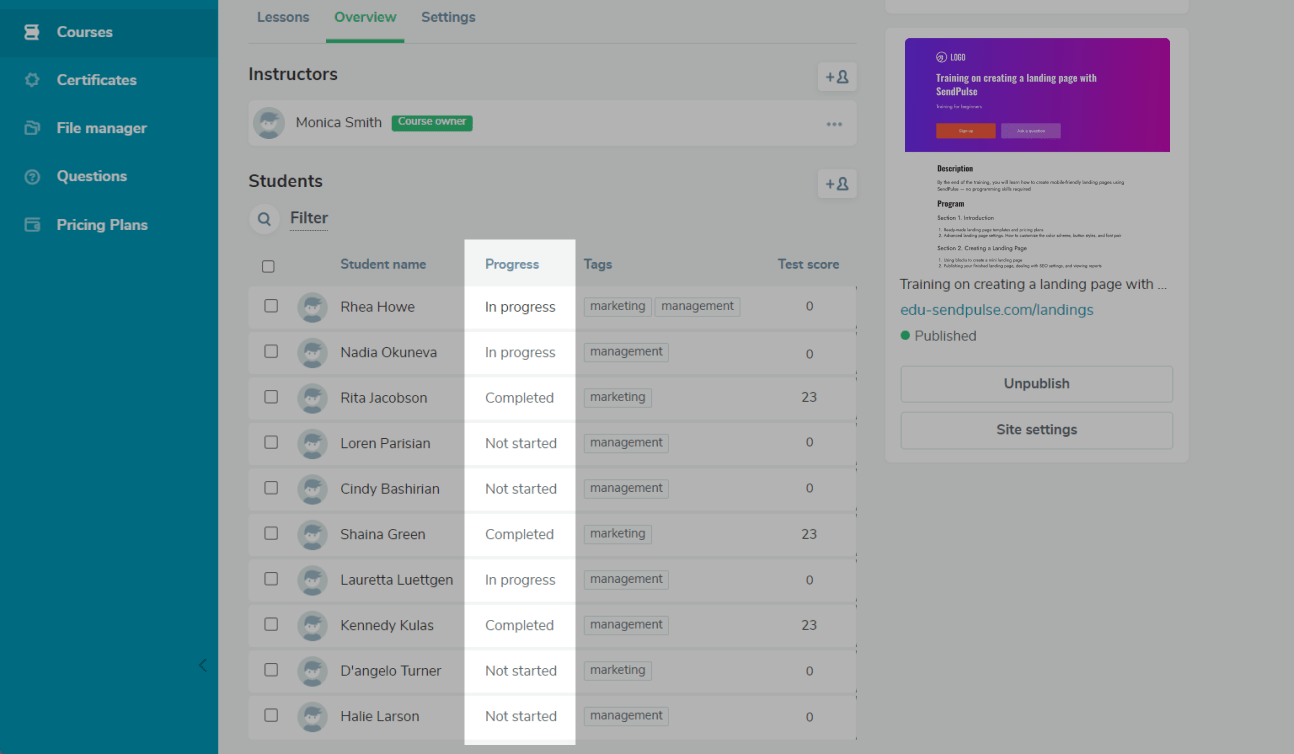Click the student search magnifier icon
This screenshot has height=754, width=1294.
[x=264, y=218]
